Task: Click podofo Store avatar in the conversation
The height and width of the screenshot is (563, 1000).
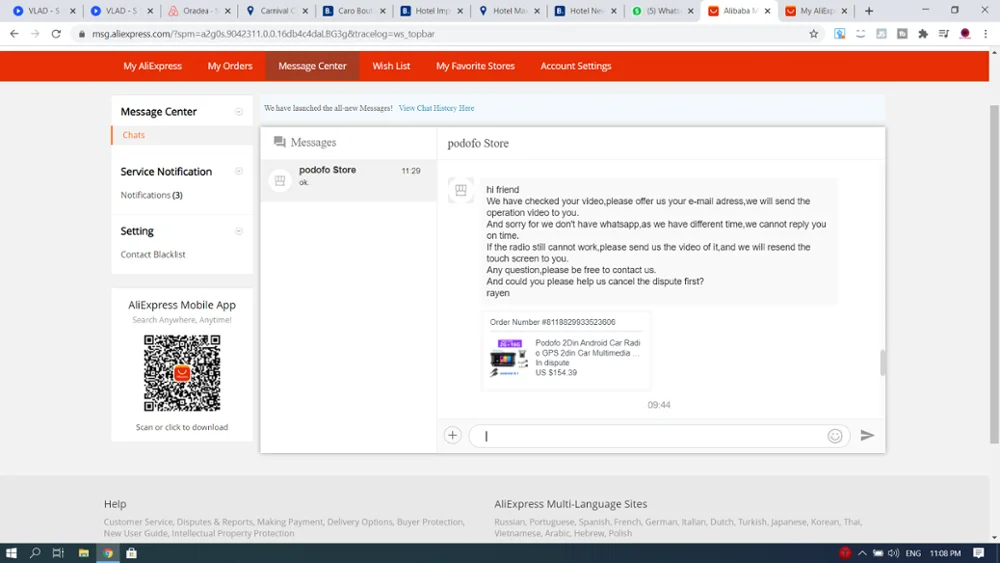Action: pos(460,190)
